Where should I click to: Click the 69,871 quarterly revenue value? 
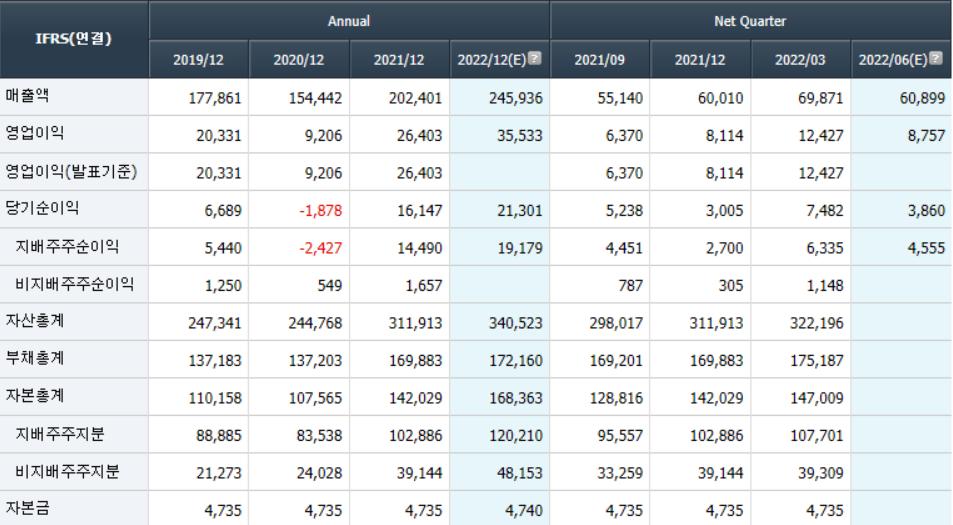821,98
